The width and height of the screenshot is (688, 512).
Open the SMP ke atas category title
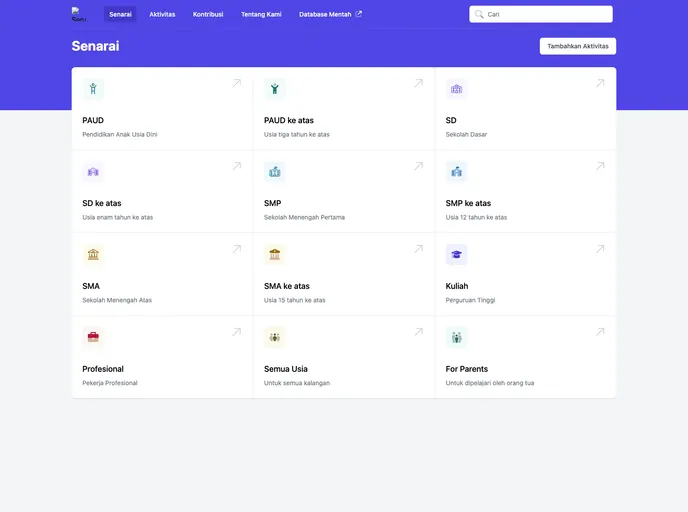coord(468,203)
